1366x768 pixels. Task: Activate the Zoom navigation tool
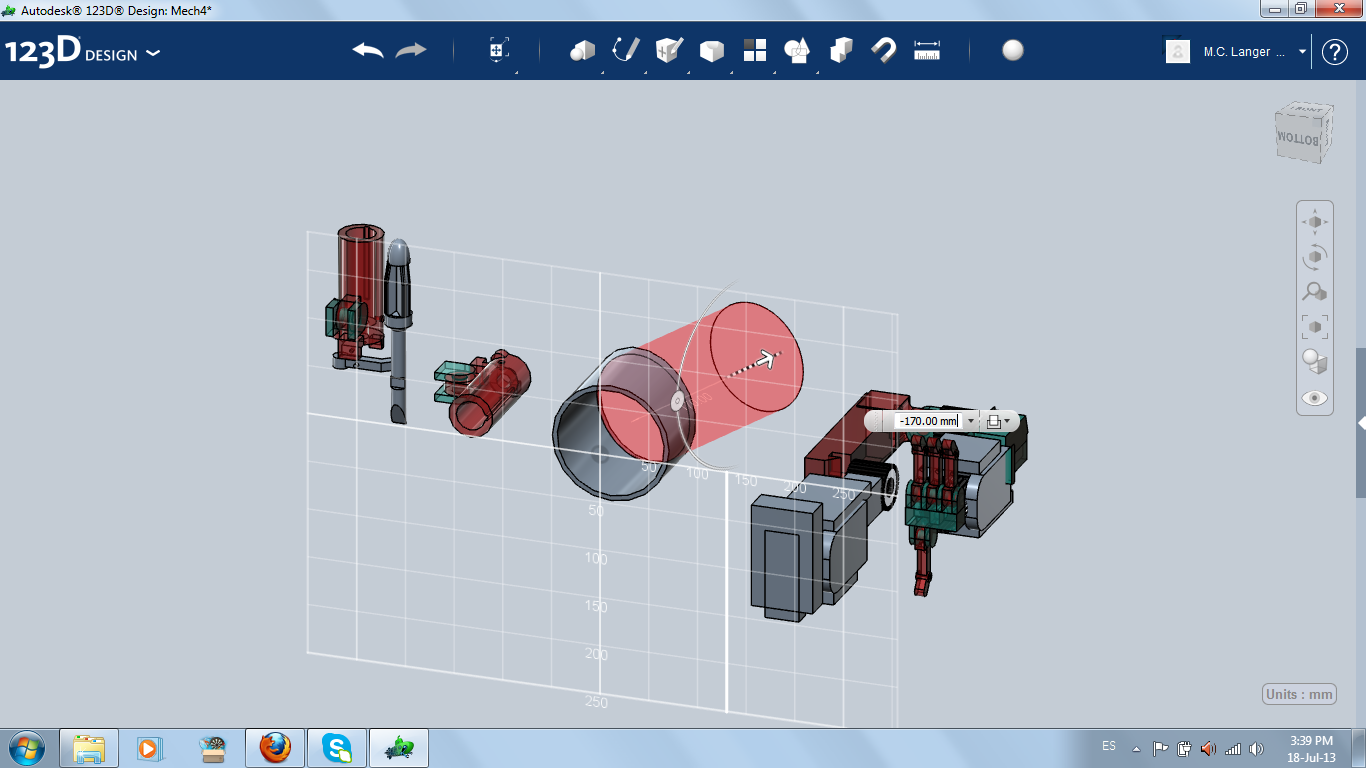1315,292
